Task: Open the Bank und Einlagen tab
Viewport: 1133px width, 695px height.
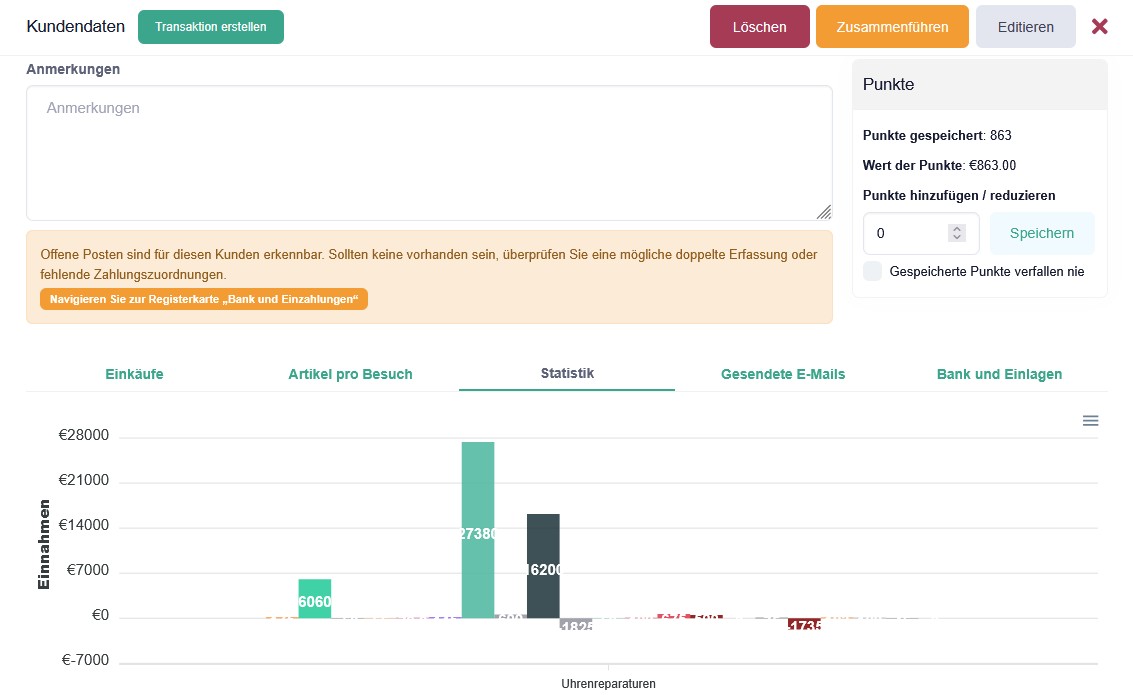Action: coord(999,374)
